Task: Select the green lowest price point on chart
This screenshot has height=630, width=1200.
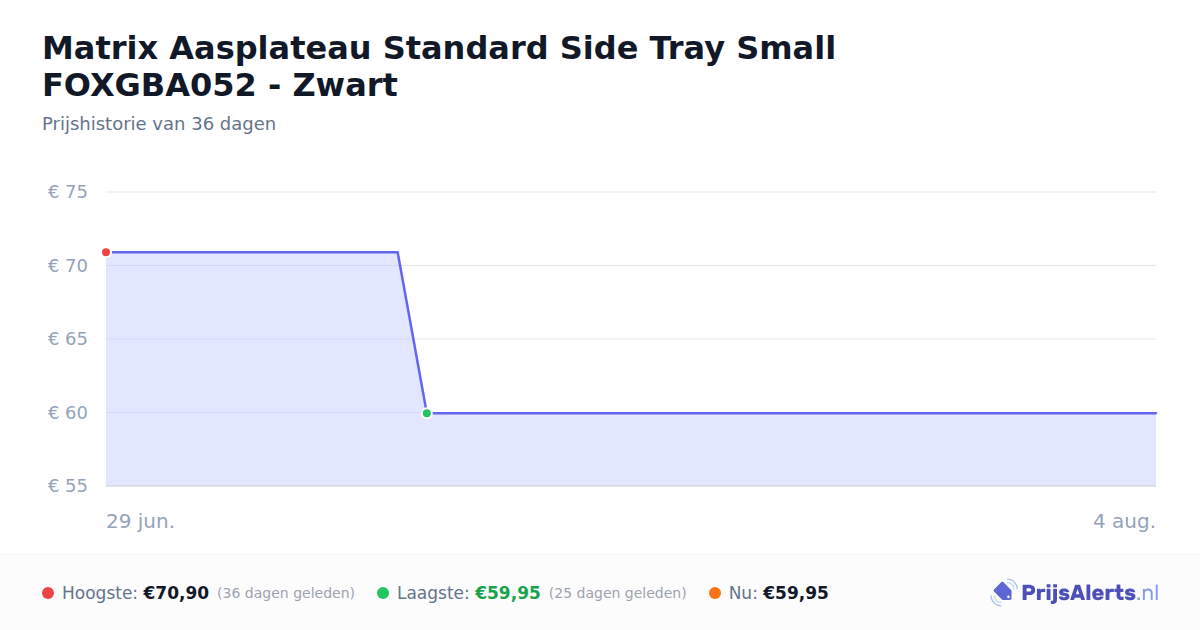Action: point(427,413)
